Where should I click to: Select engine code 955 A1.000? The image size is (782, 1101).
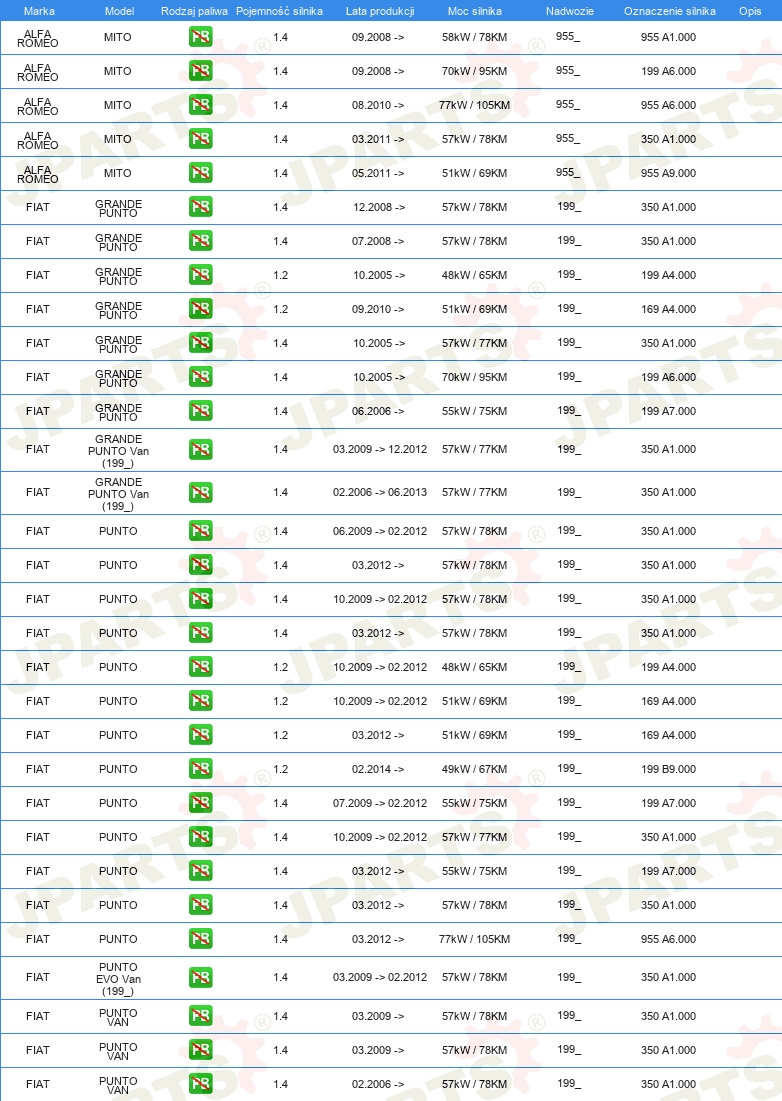[668, 37]
